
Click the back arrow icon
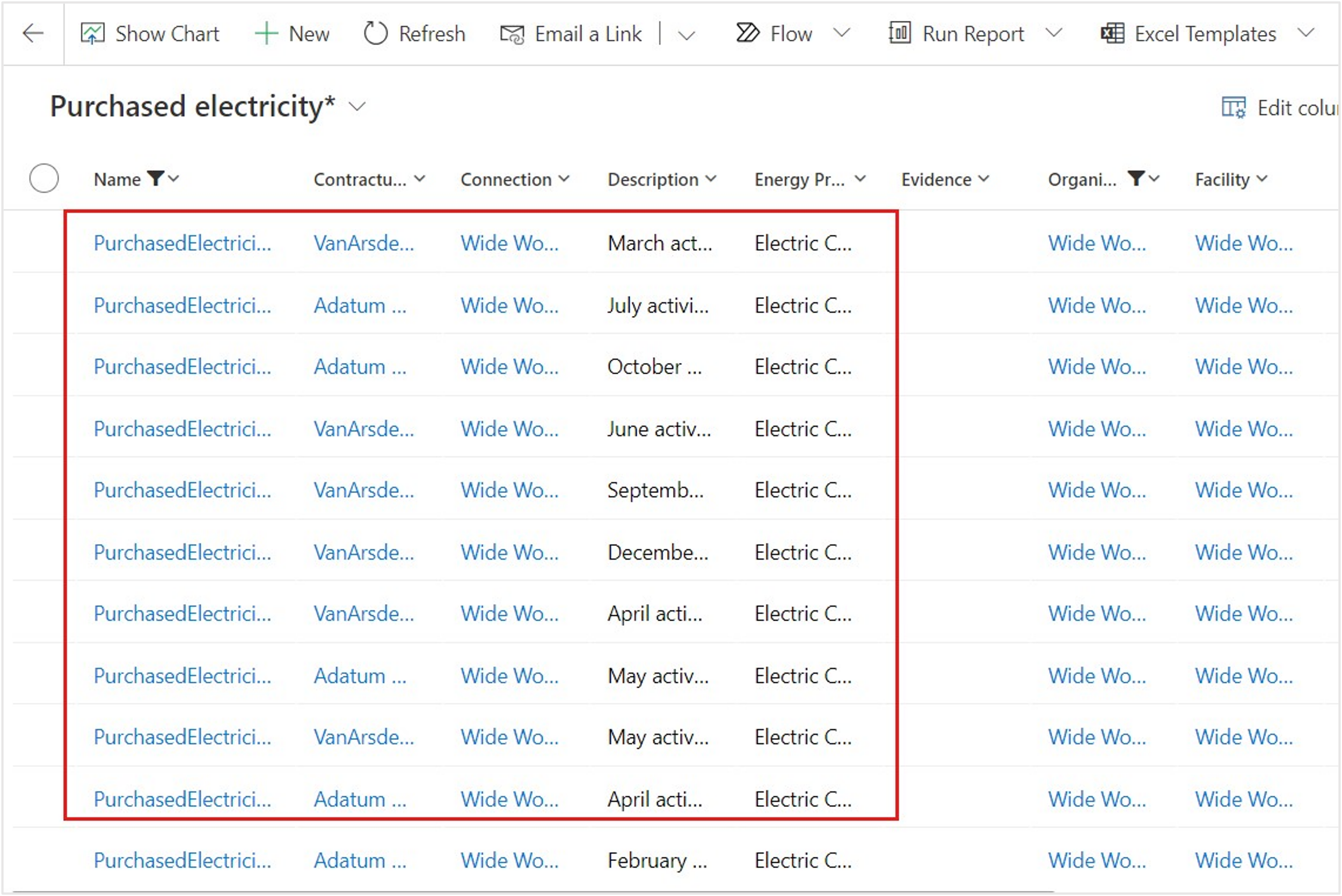(x=33, y=33)
